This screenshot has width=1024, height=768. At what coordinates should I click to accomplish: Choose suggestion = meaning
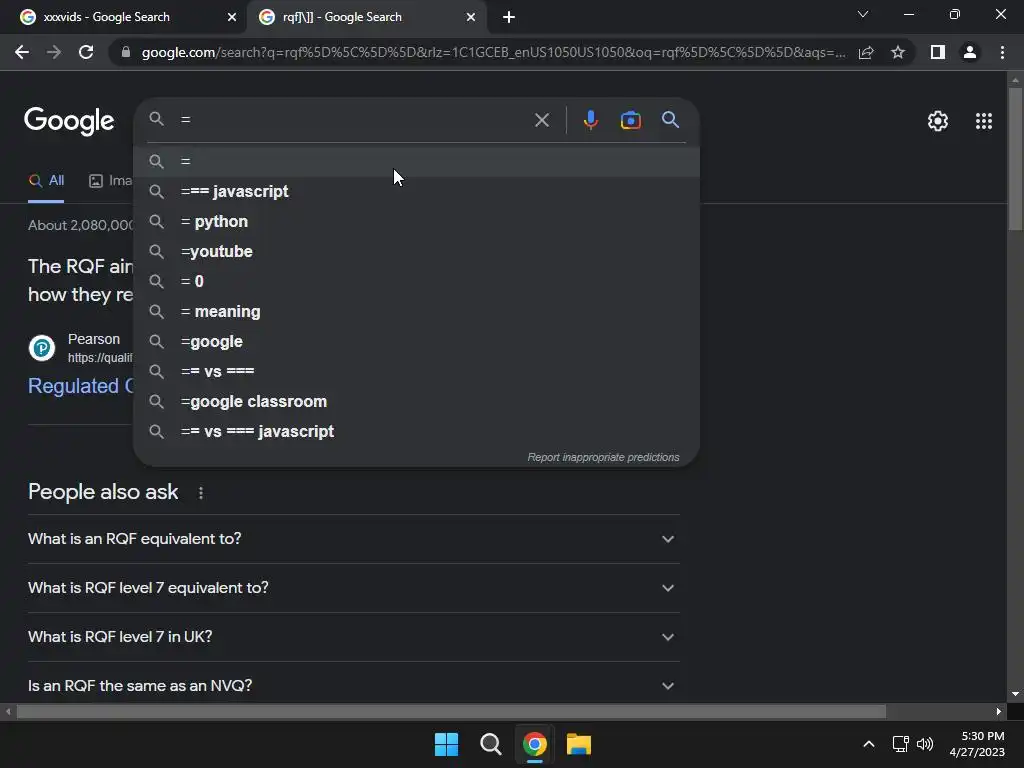(416, 312)
